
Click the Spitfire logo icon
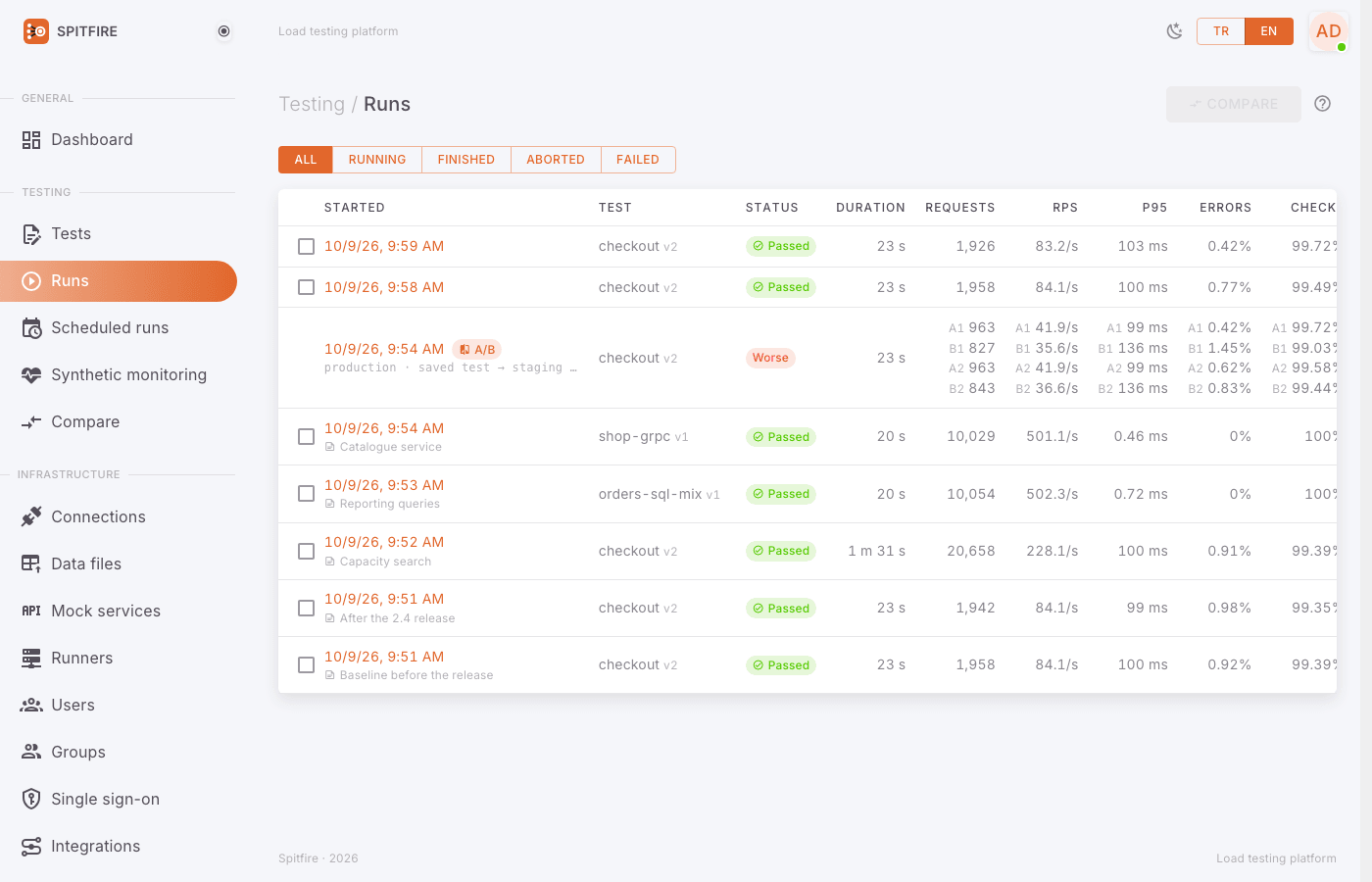(36, 31)
